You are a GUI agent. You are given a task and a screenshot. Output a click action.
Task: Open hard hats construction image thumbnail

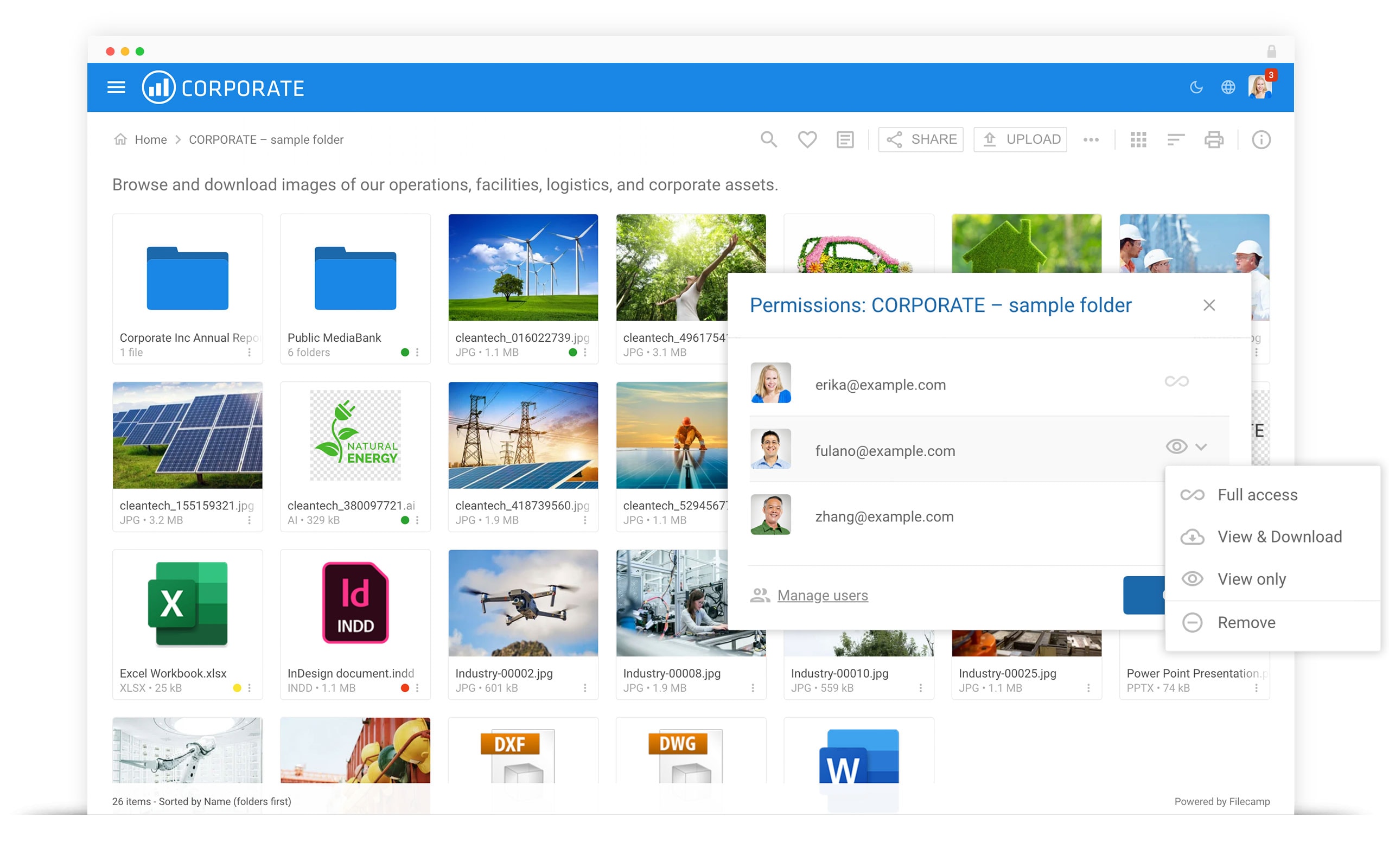tap(355, 750)
